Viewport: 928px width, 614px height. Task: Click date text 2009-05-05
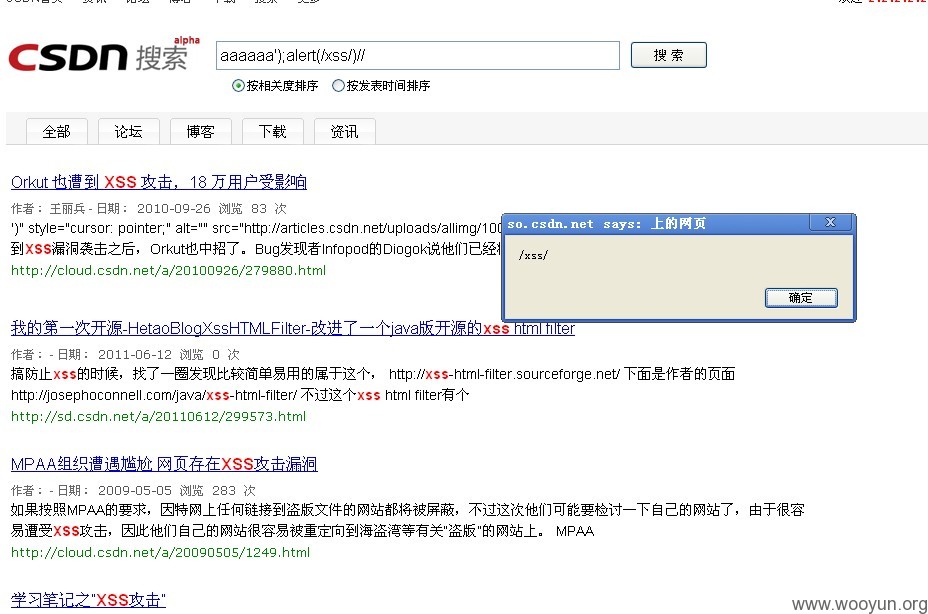[134, 491]
